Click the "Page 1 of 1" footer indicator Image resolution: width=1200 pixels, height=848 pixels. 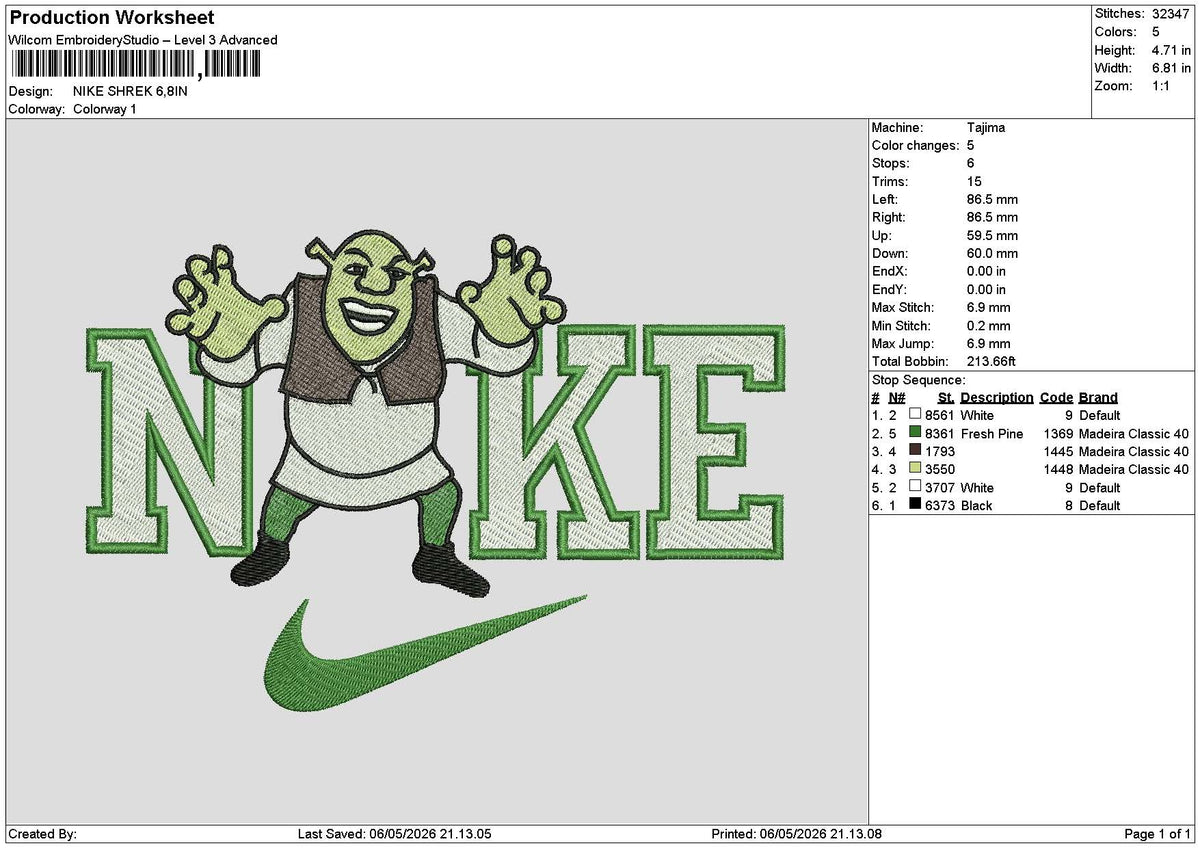(1158, 833)
